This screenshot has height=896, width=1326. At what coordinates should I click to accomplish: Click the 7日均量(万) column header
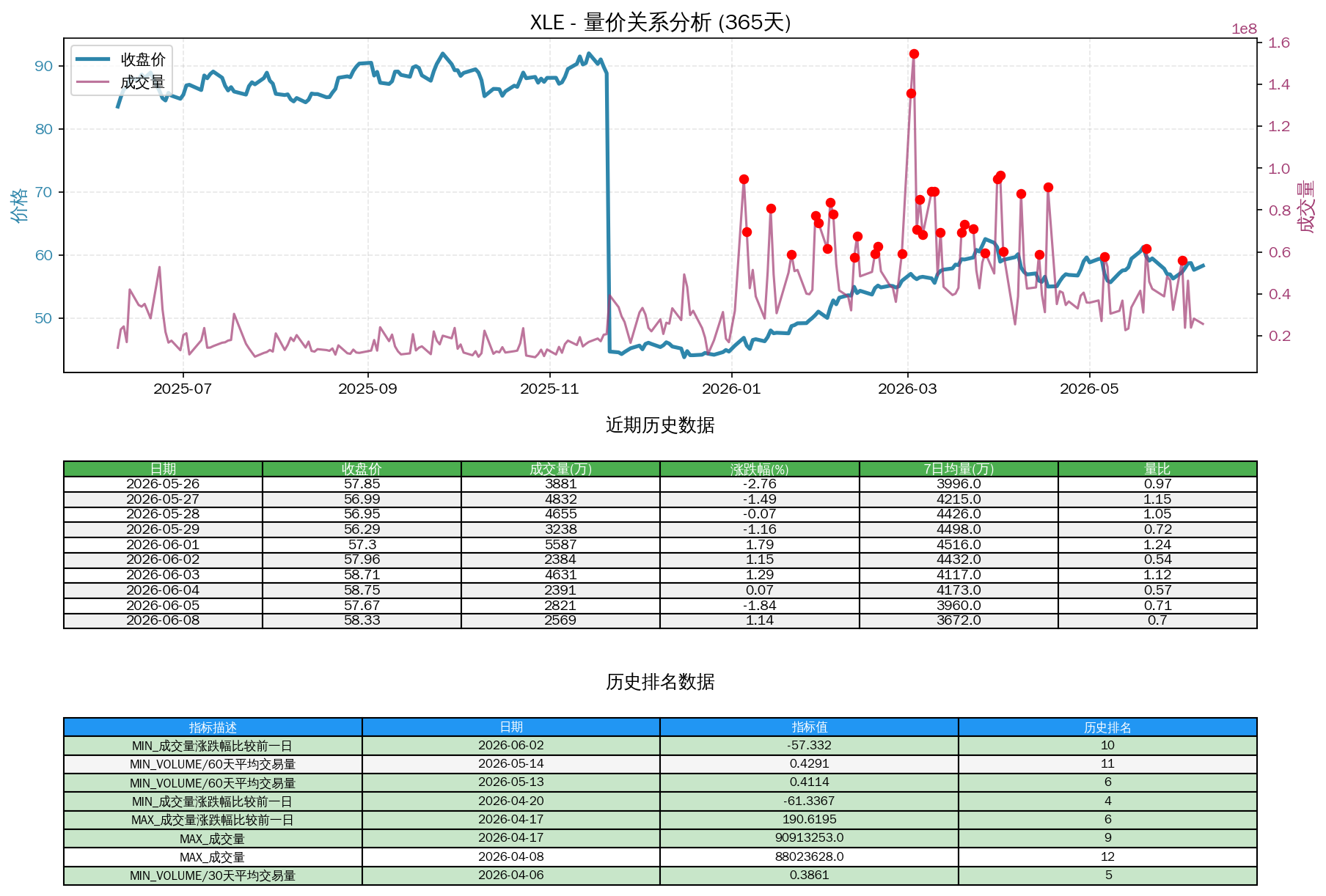tap(959, 469)
